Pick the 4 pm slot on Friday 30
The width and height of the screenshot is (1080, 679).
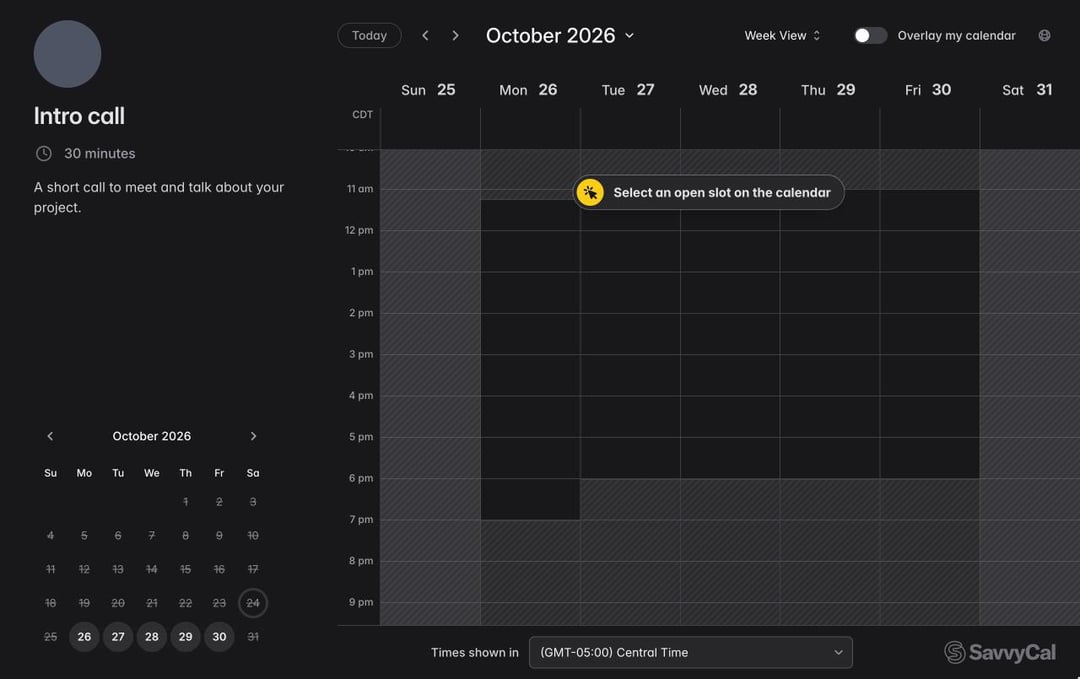[x=930, y=416]
